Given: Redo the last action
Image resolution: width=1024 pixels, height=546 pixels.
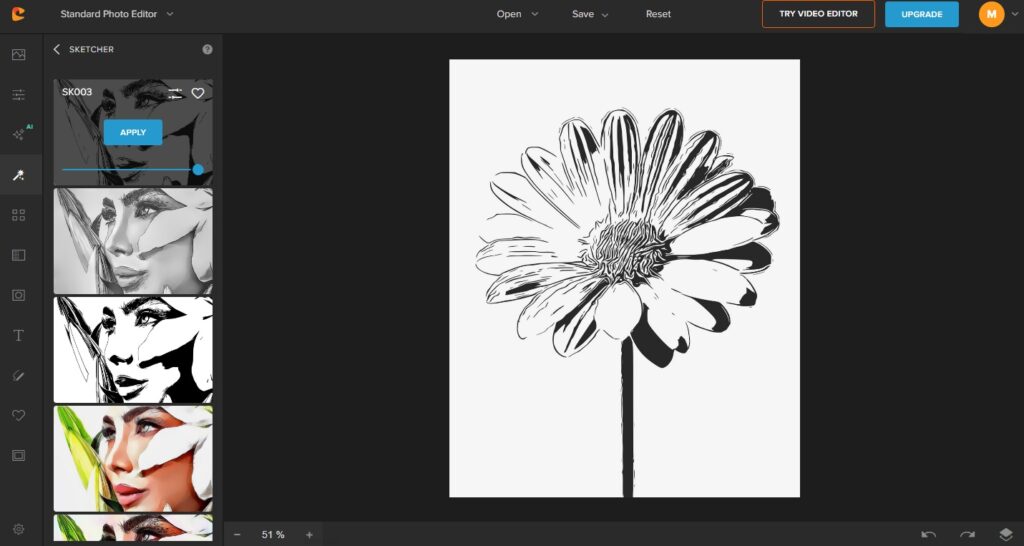Looking at the screenshot, I should click(x=967, y=535).
